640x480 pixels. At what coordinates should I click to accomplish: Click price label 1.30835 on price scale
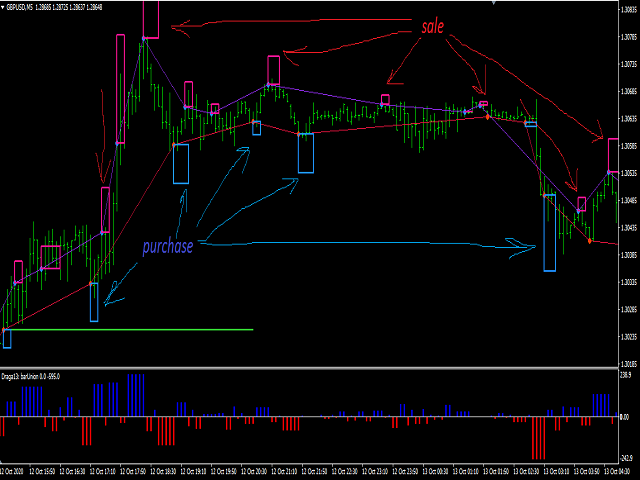click(629, 10)
